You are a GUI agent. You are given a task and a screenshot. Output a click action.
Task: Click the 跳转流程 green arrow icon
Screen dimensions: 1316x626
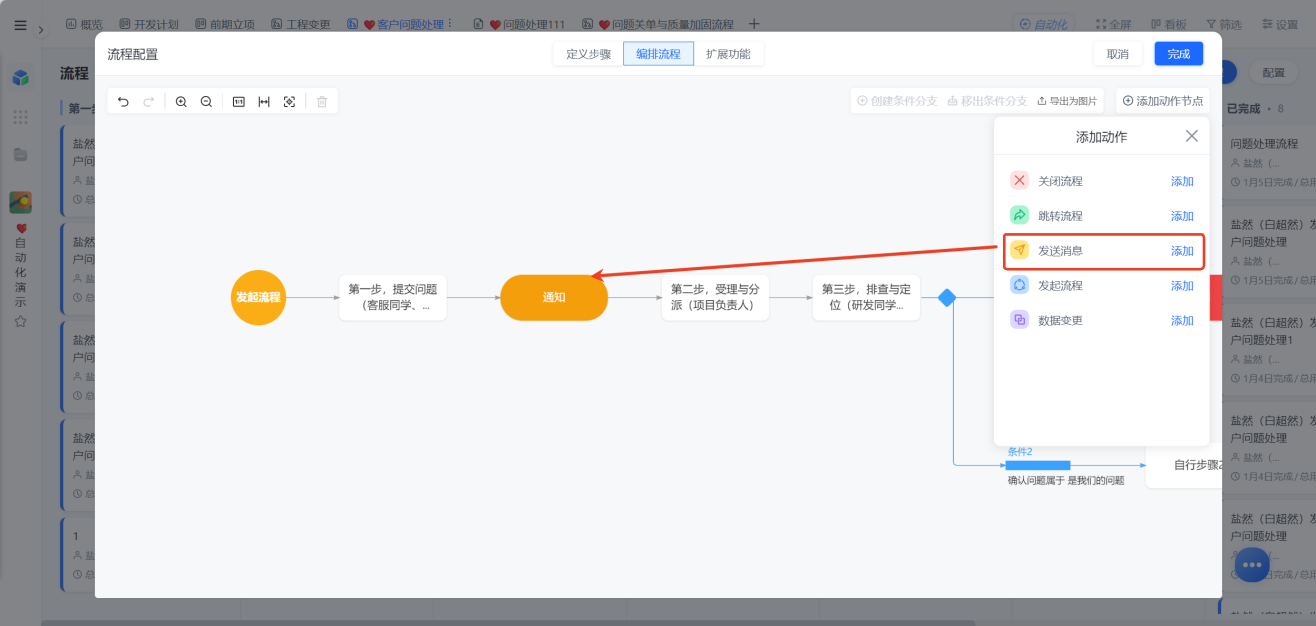(x=1019, y=215)
